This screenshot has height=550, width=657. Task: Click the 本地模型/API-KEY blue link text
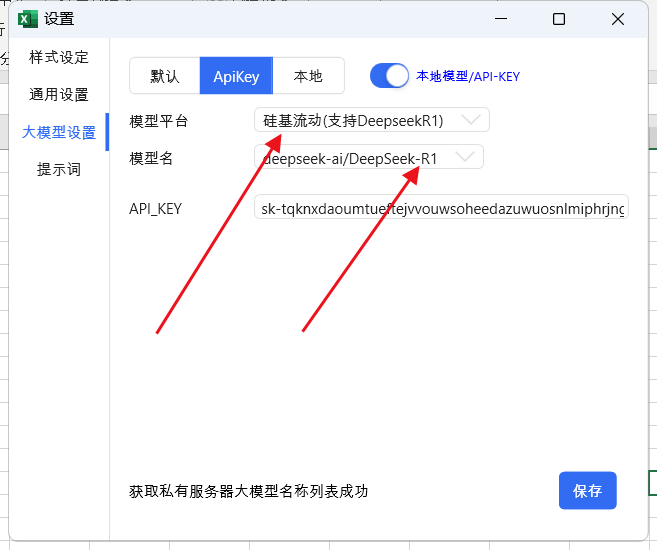(x=468, y=76)
